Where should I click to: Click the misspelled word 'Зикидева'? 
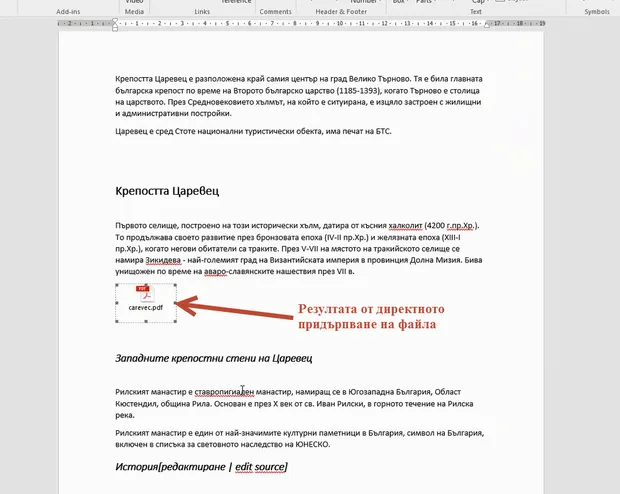[x=163, y=260]
